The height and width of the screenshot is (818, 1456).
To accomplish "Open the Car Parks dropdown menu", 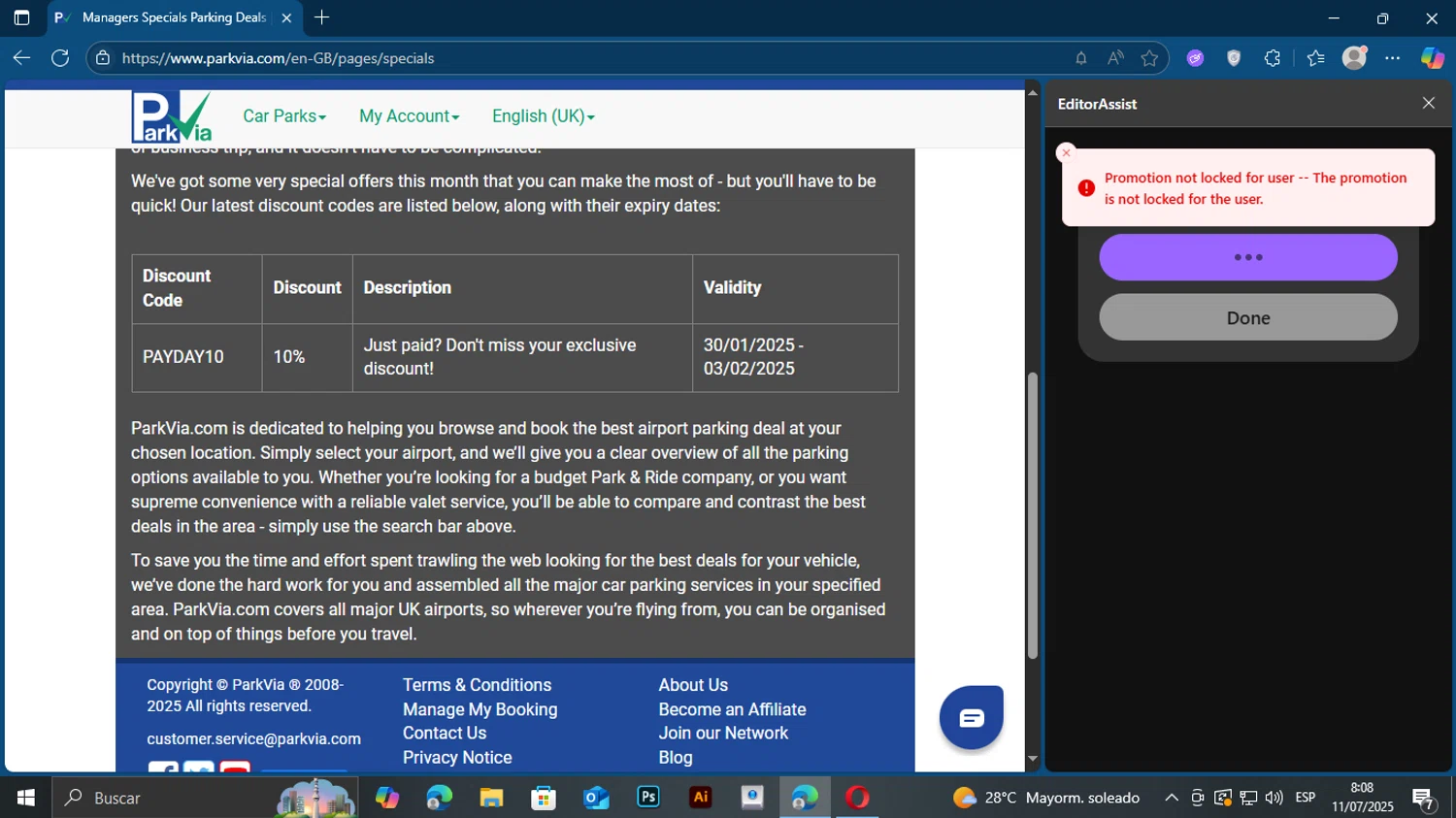I will (x=284, y=116).
